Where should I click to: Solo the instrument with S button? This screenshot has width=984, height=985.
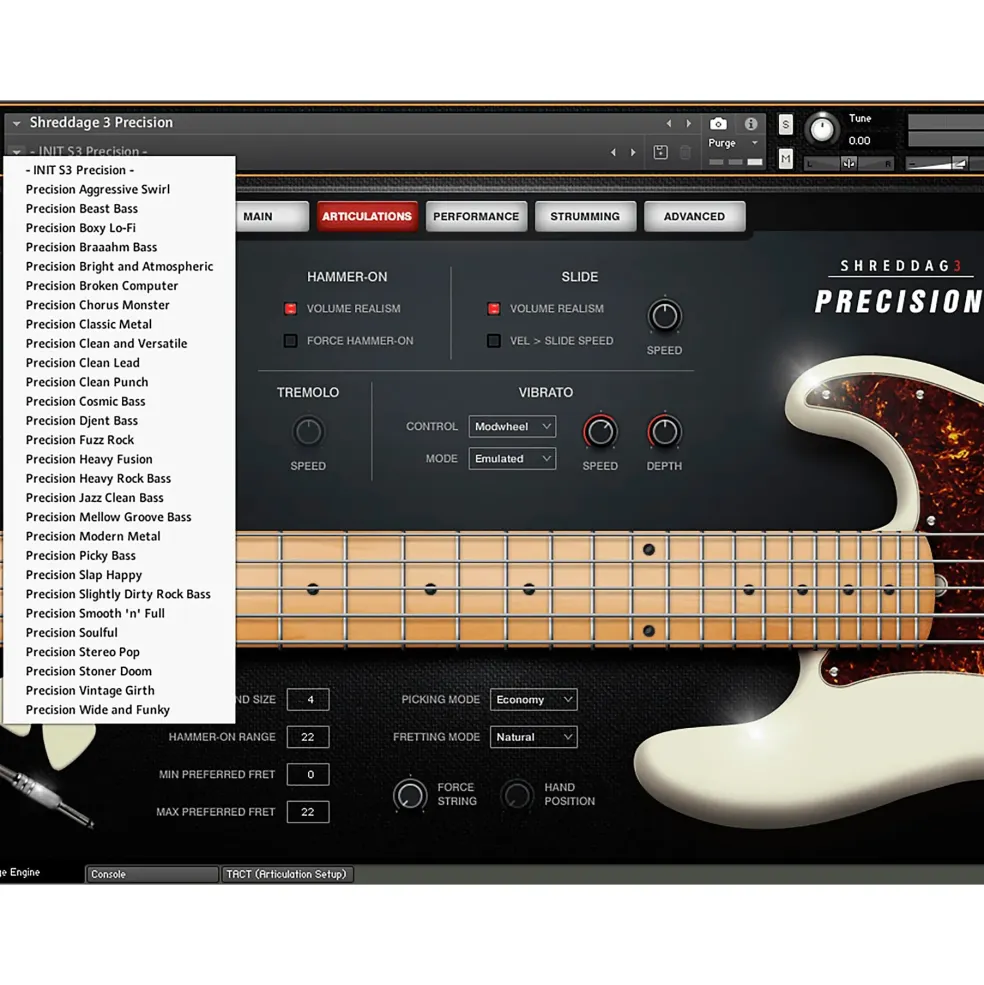coord(785,124)
